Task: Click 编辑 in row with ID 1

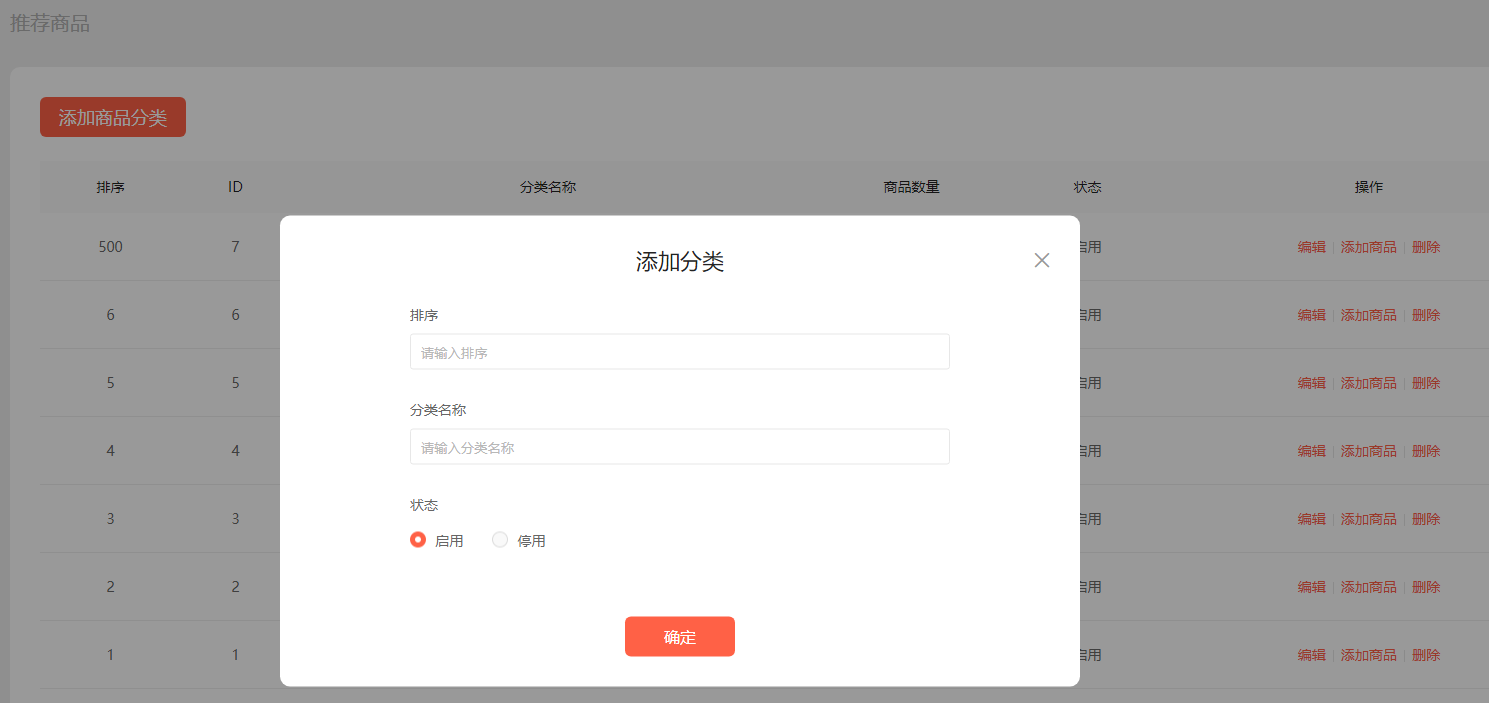Action: 1312,655
